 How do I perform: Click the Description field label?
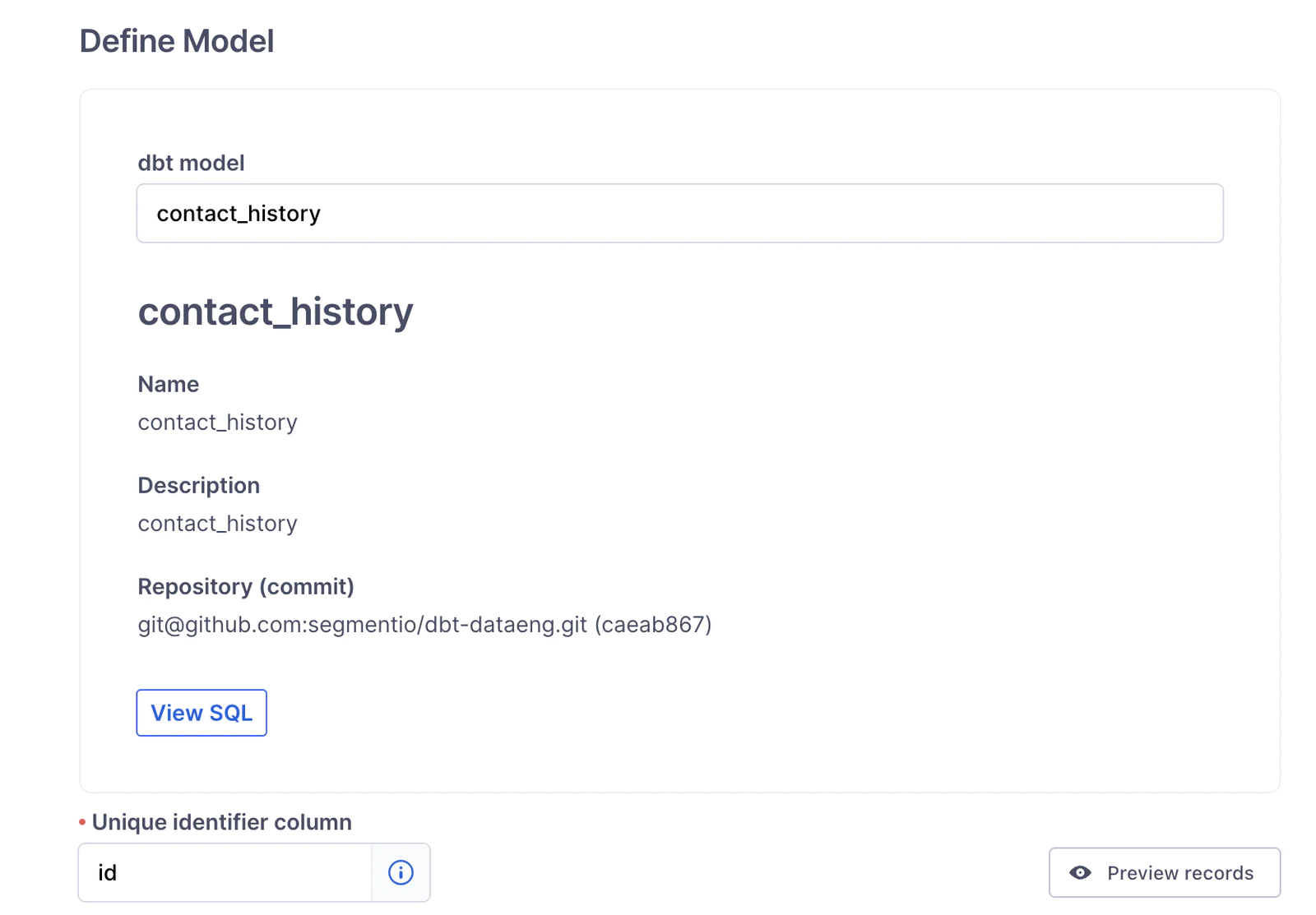(199, 485)
